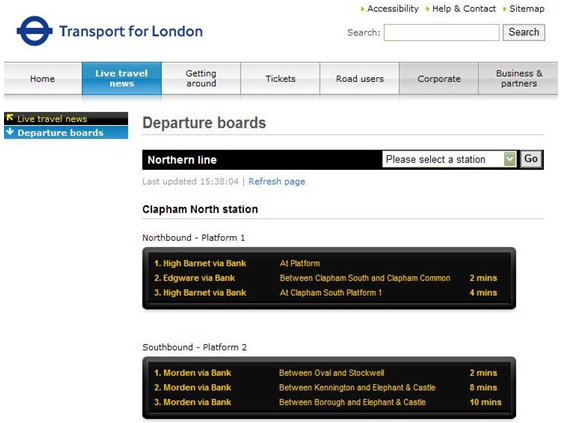561x423 pixels.
Task: Select the Road users tab
Action: click(x=360, y=78)
